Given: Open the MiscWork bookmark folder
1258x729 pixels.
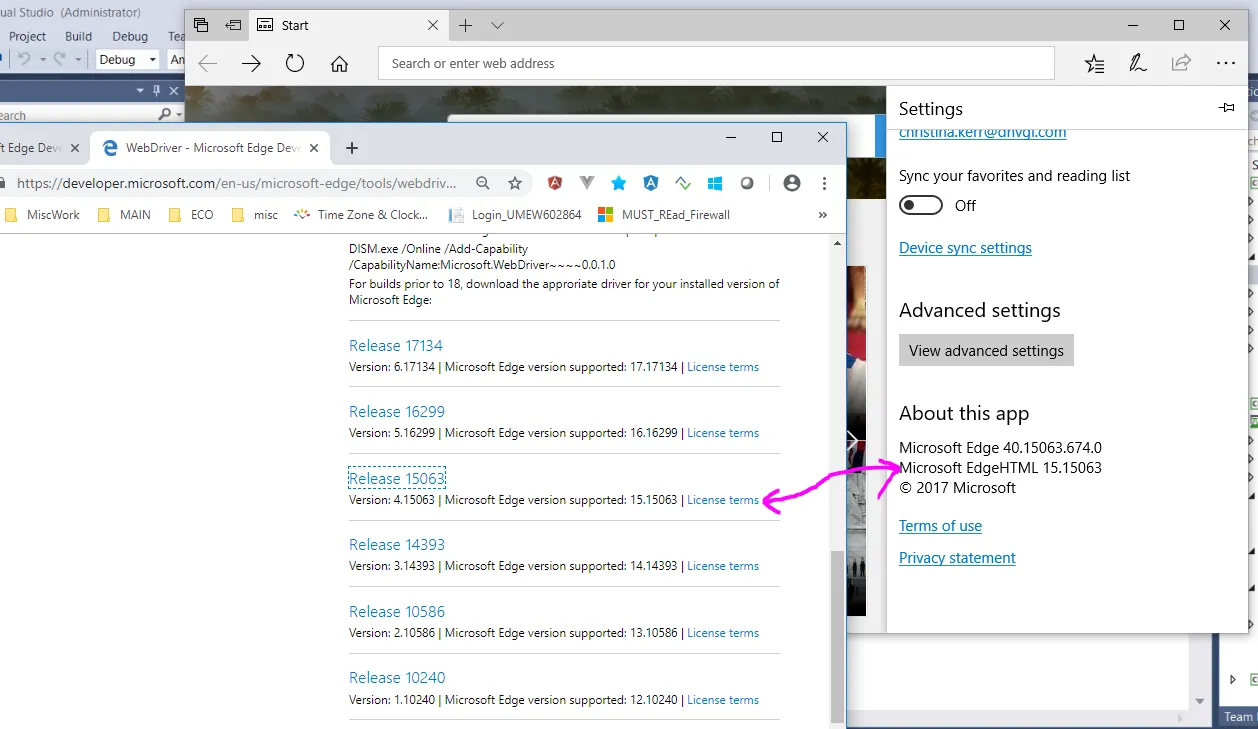Looking at the screenshot, I should (x=42, y=214).
